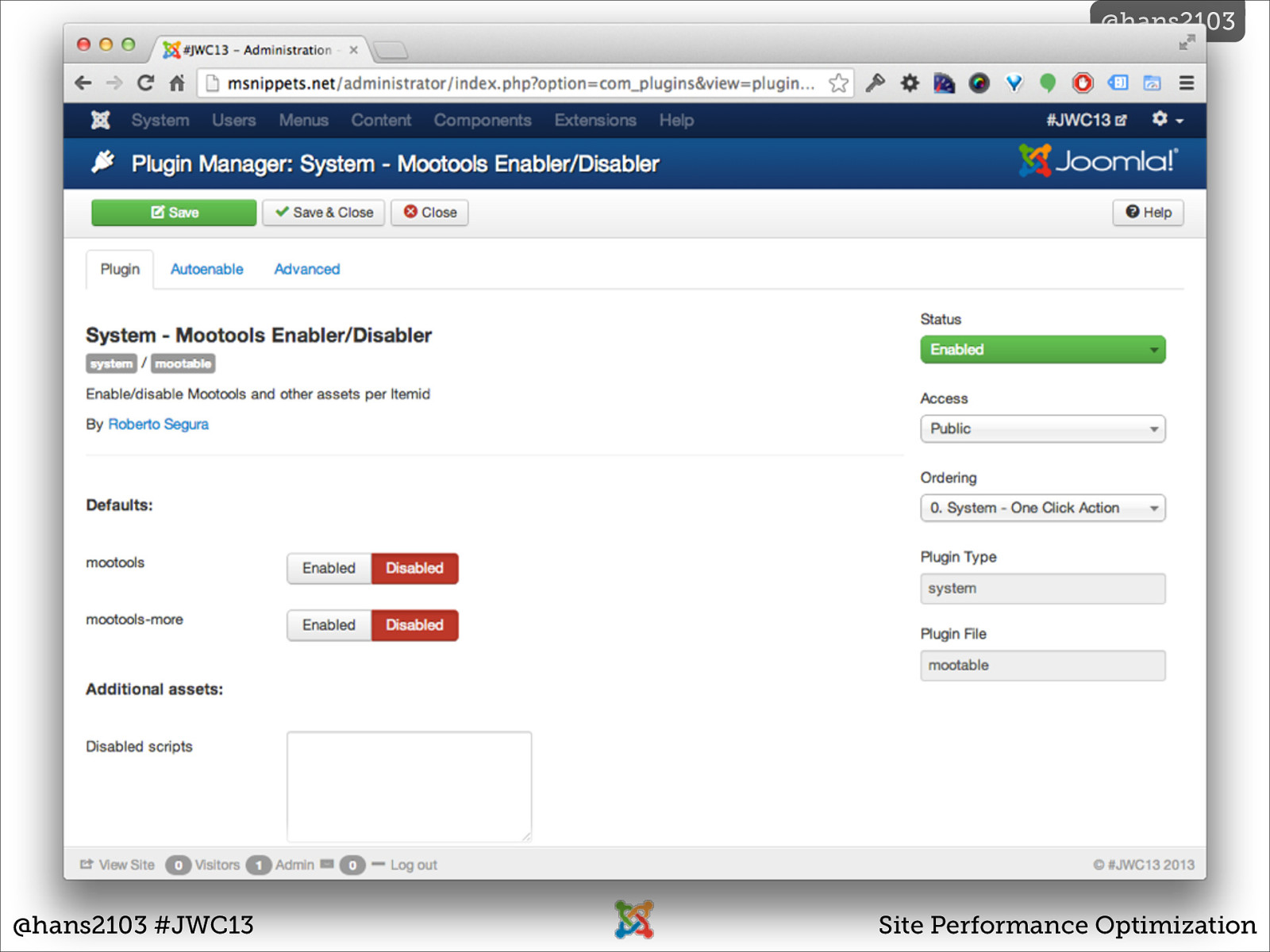
Task: Click the Plugin File field showing mootable
Action: click(x=1043, y=666)
